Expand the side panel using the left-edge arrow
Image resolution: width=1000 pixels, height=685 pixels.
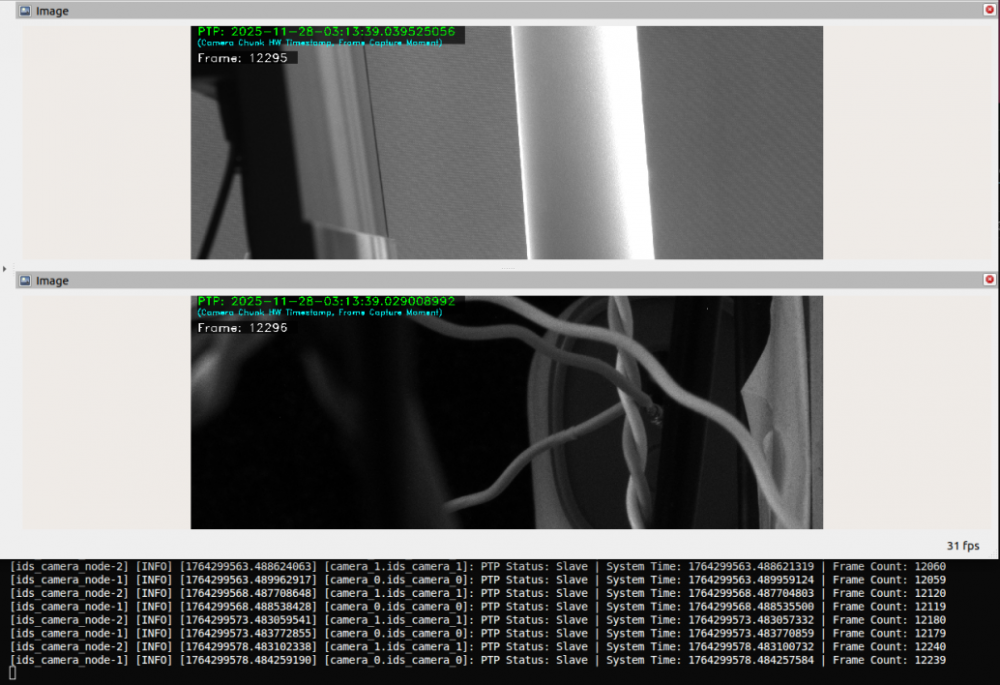pyautogui.click(x=5, y=269)
